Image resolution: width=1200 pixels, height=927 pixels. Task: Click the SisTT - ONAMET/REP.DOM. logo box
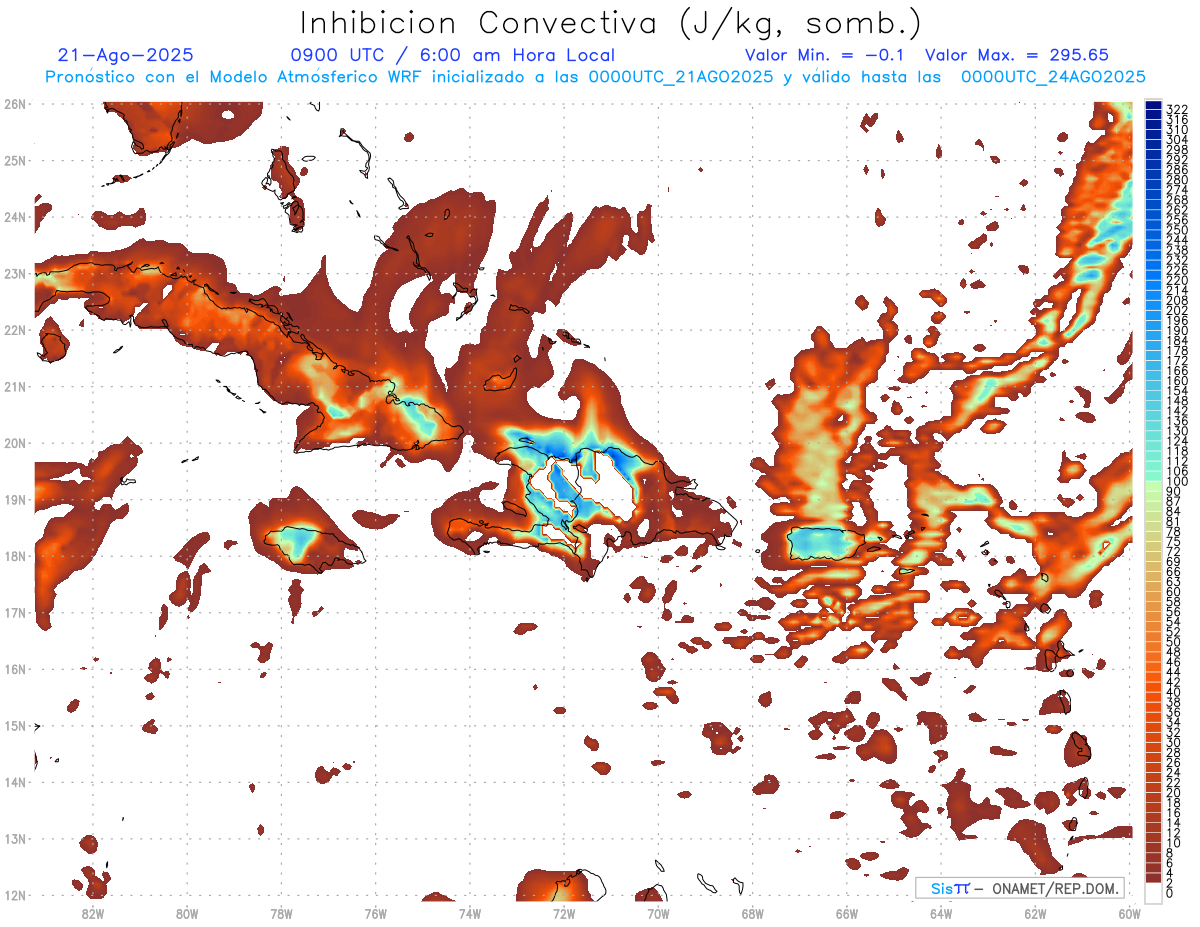click(x=1020, y=888)
